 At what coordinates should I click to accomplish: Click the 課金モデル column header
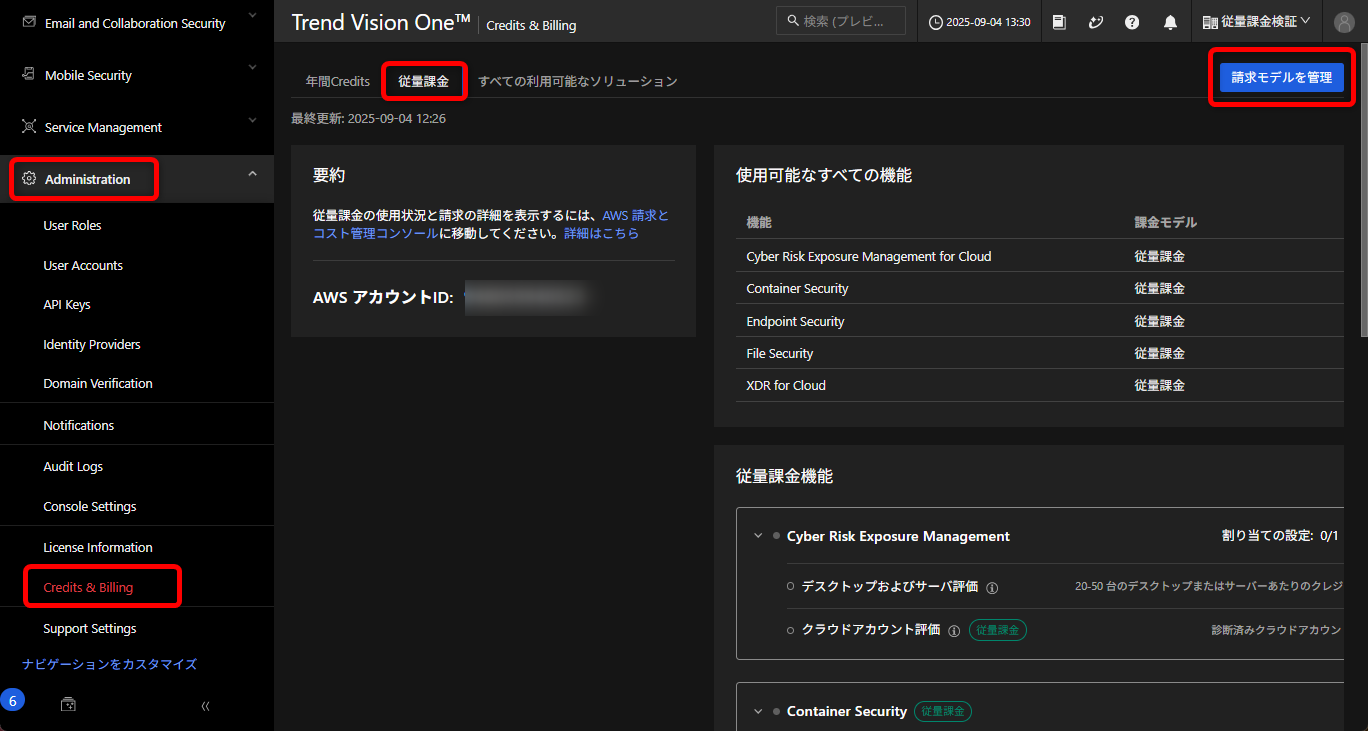1165,222
